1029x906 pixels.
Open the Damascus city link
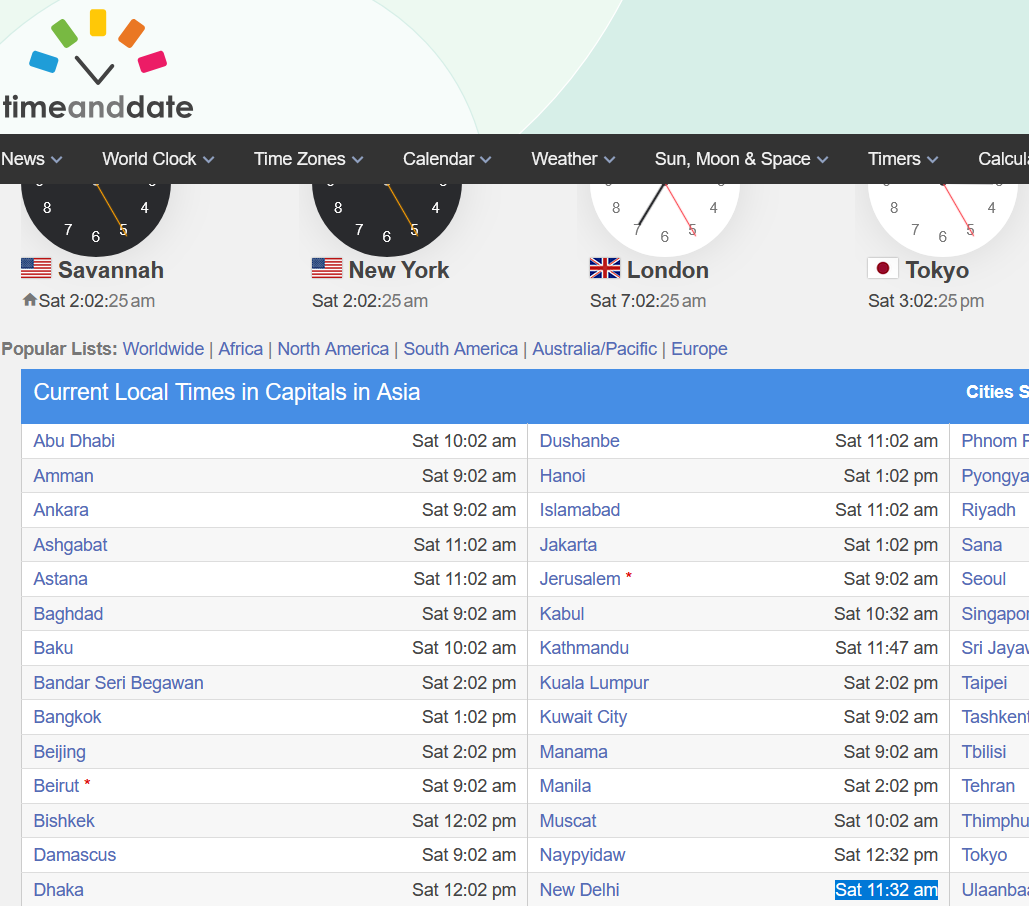[75, 854]
